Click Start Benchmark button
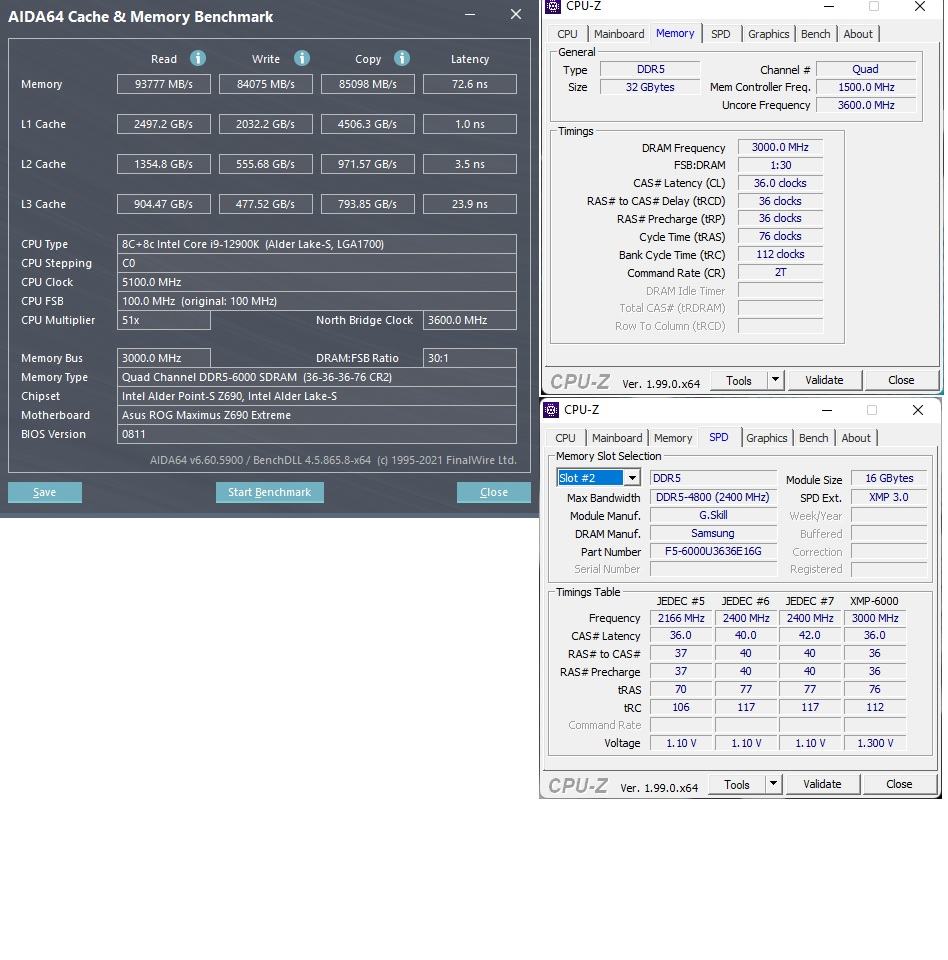Viewport: 948px width, 960px height. (269, 492)
